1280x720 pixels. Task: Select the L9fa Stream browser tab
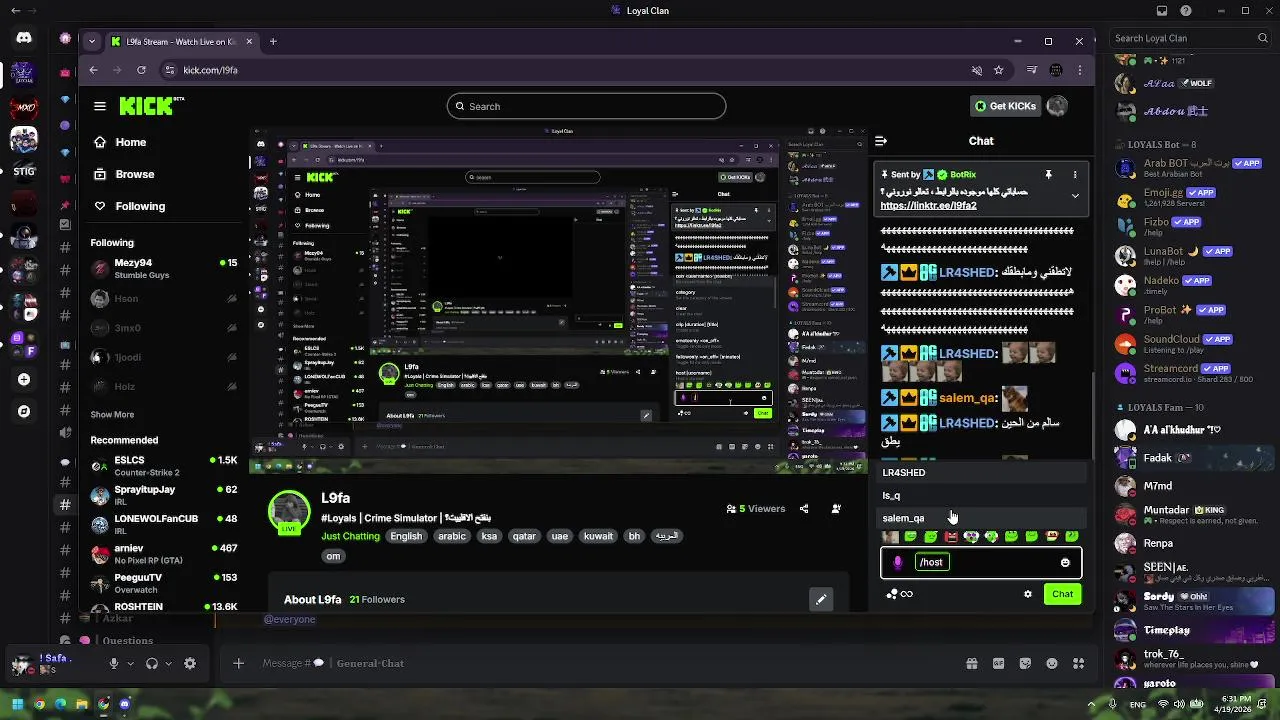point(180,41)
